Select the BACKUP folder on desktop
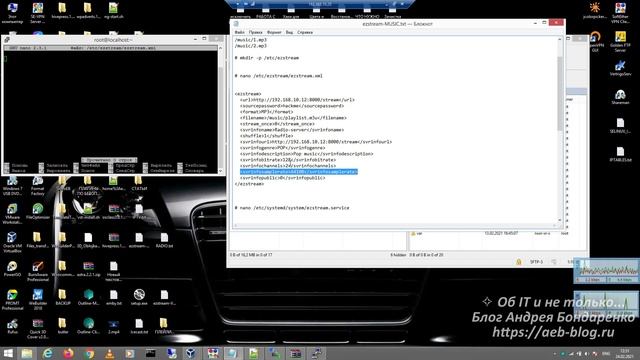Viewport: 640px width, 360px height. click(x=62, y=297)
